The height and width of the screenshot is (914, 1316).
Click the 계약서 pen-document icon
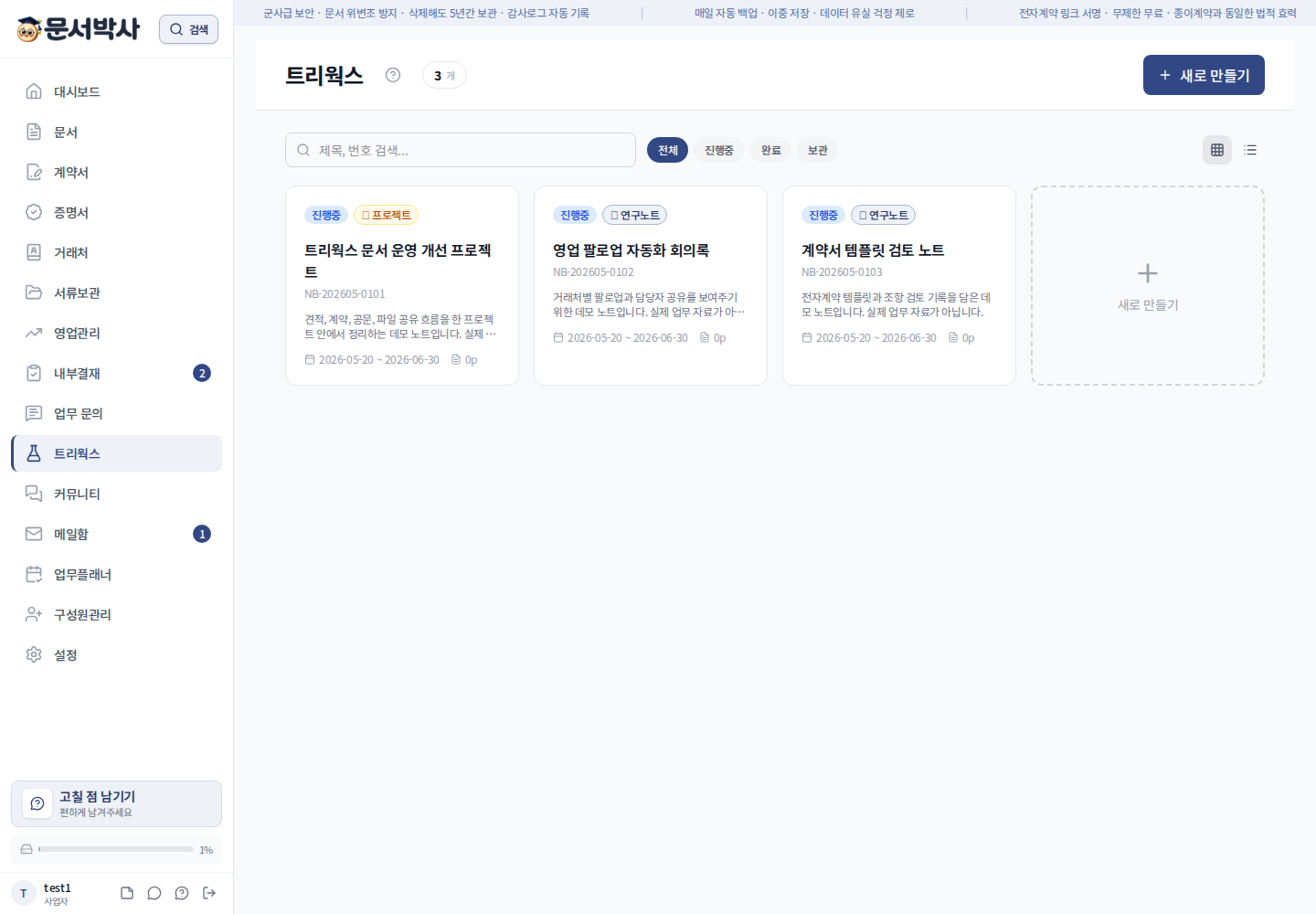34,172
